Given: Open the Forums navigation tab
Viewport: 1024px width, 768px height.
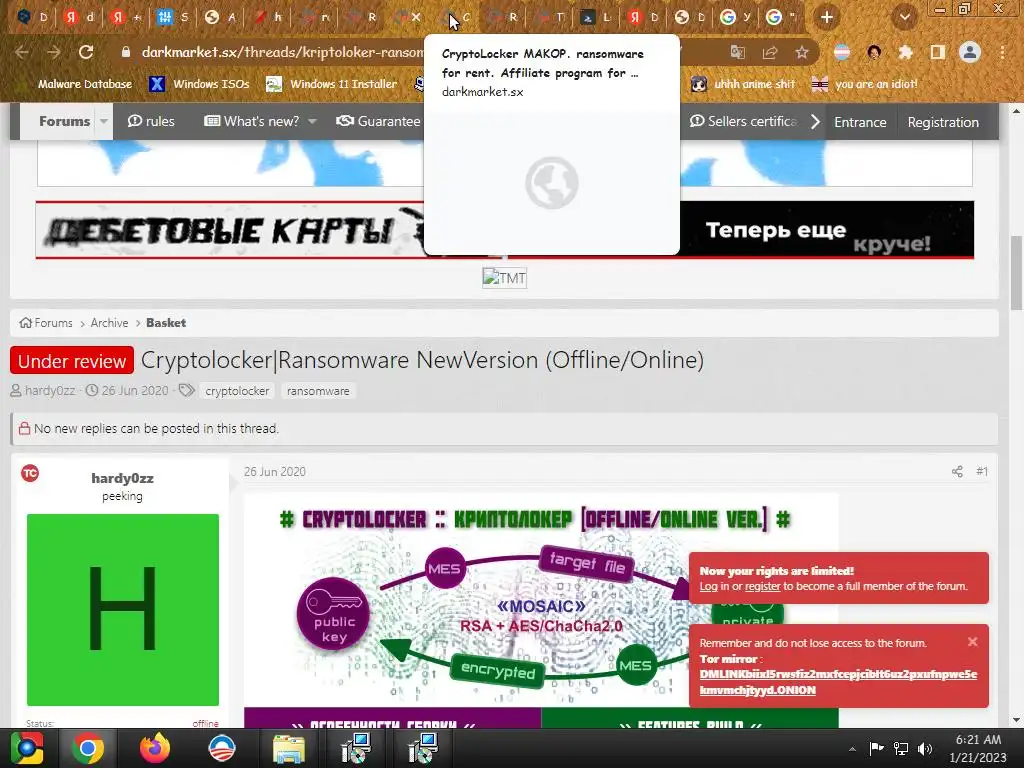Looking at the screenshot, I should (x=64, y=121).
